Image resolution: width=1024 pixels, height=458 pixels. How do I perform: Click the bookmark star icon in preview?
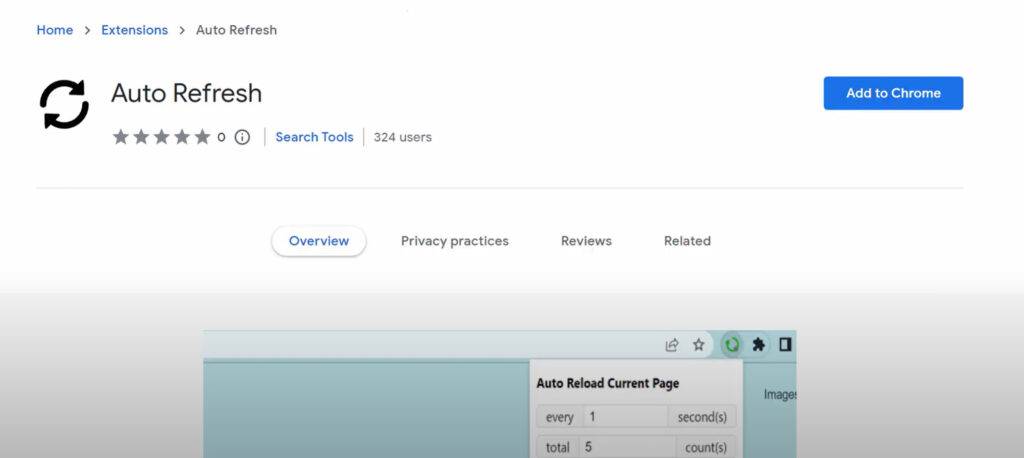699,345
